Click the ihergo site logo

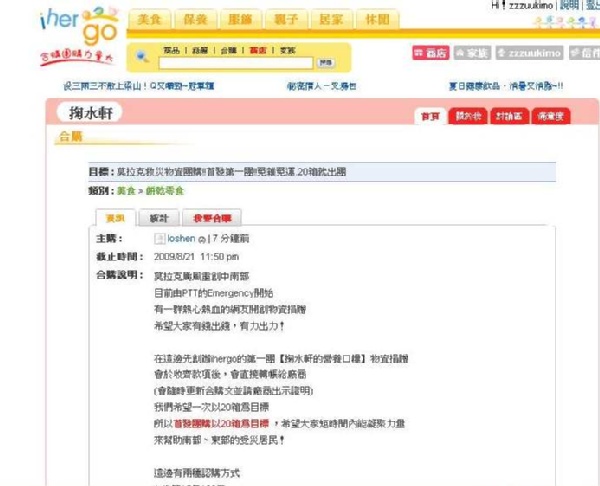coord(78,36)
